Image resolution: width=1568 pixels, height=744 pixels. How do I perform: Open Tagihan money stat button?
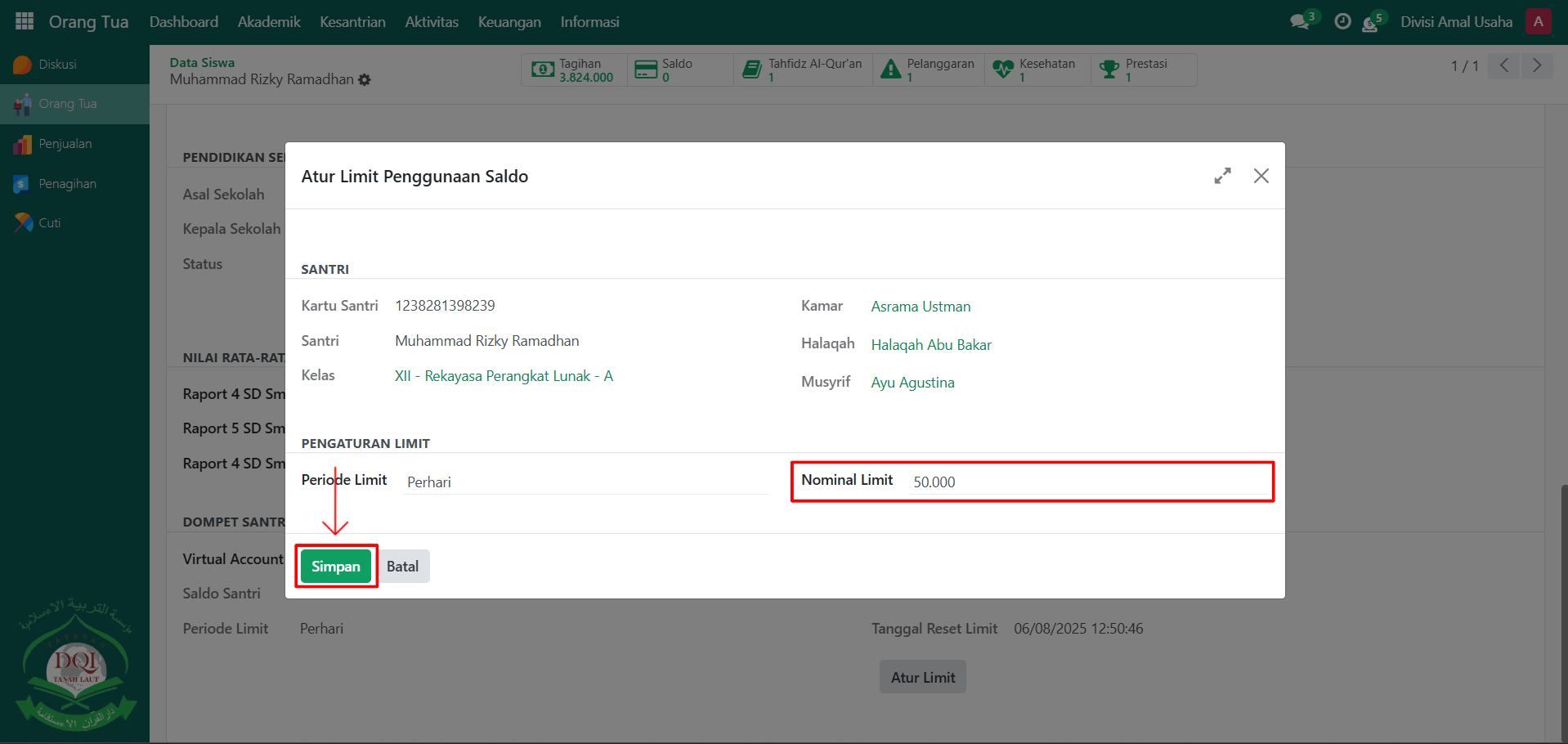pyautogui.click(x=574, y=70)
